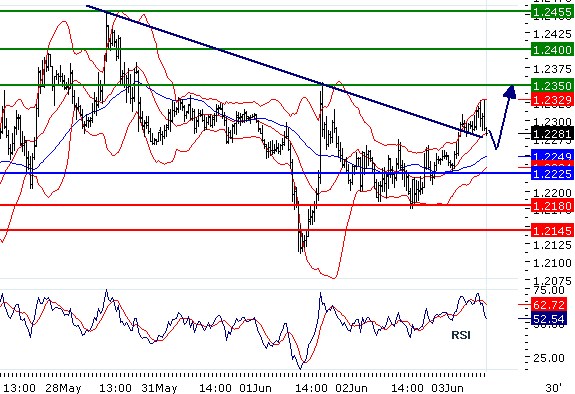Click the red 1.2145 support label
Image resolution: width=575 pixels, height=394 pixels.
click(x=552, y=231)
